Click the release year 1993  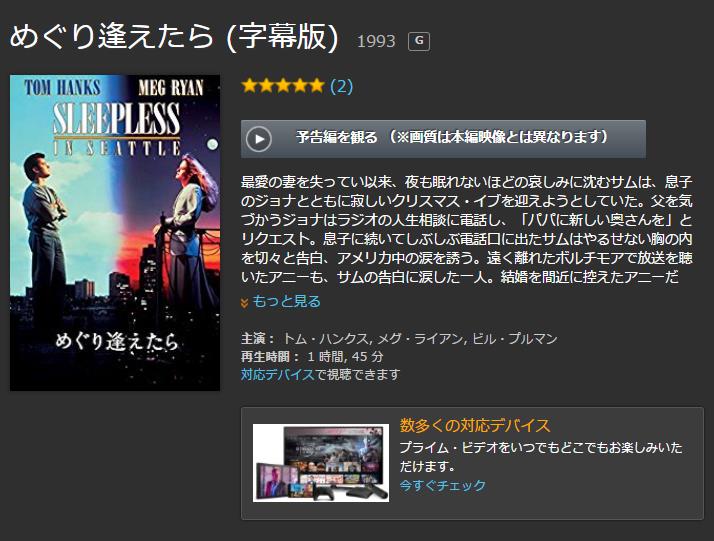pyautogui.click(x=376, y=41)
